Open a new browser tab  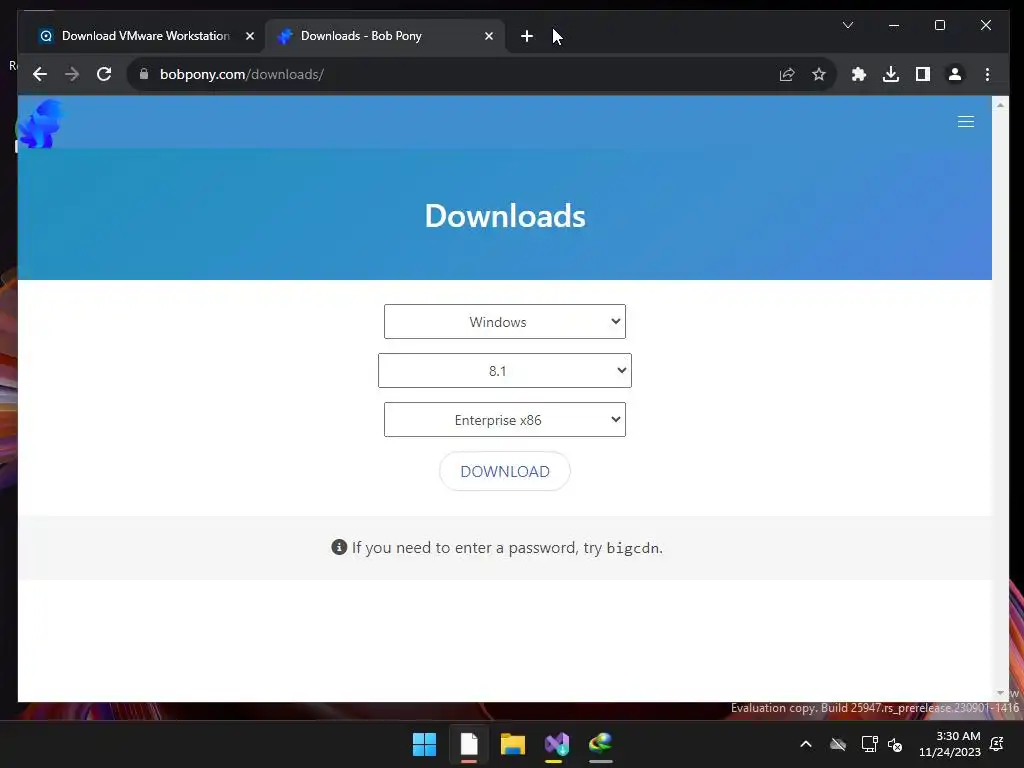click(x=526, y=36)
